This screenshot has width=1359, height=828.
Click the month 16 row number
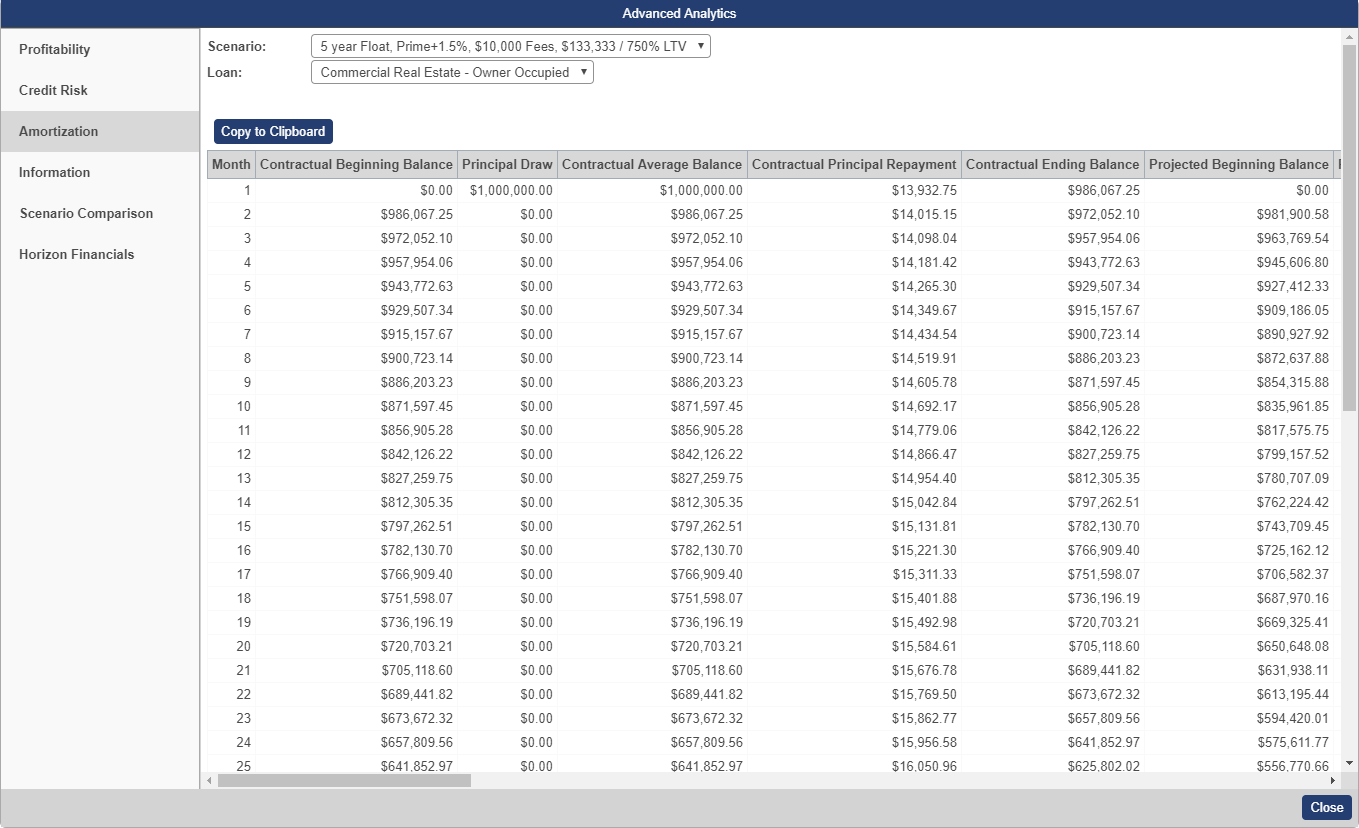231,550
